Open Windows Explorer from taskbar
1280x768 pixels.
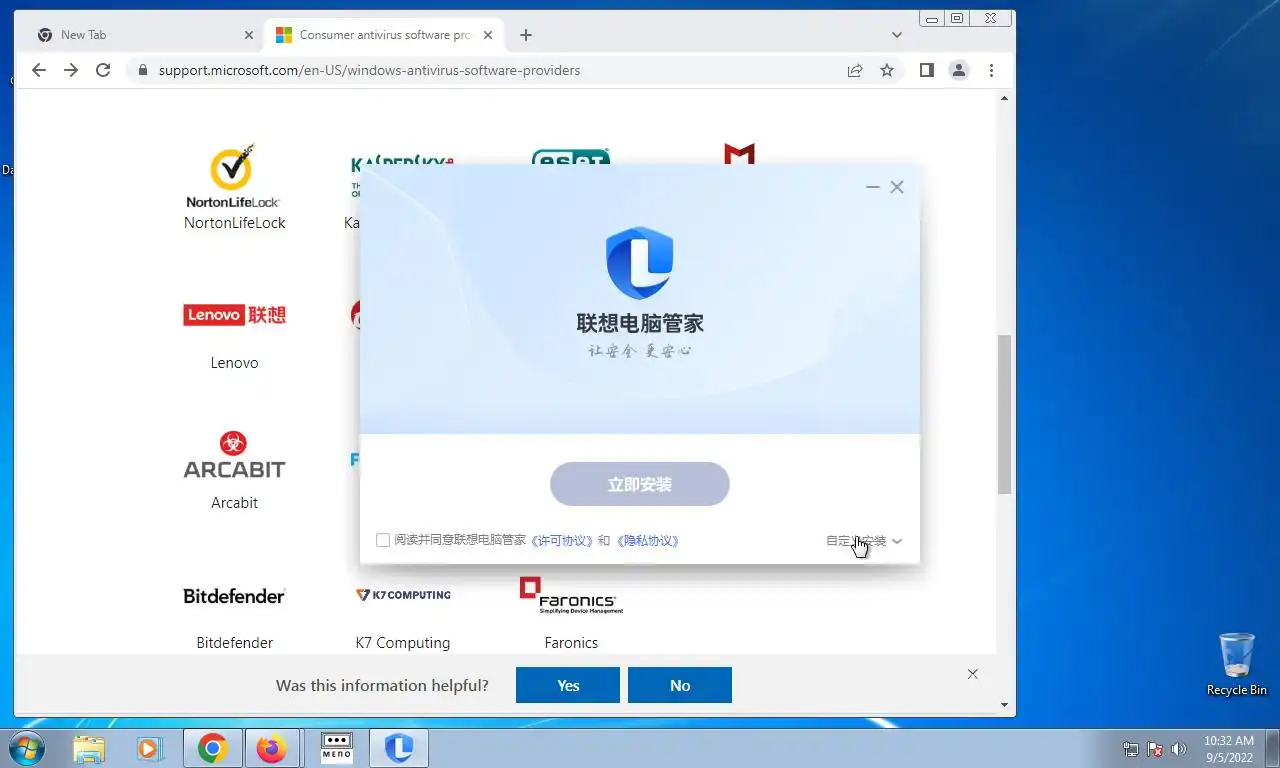point(89,748)
